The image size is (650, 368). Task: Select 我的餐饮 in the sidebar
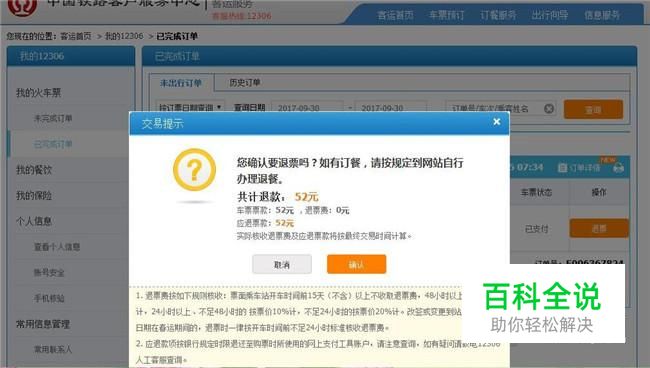point(34,170)
